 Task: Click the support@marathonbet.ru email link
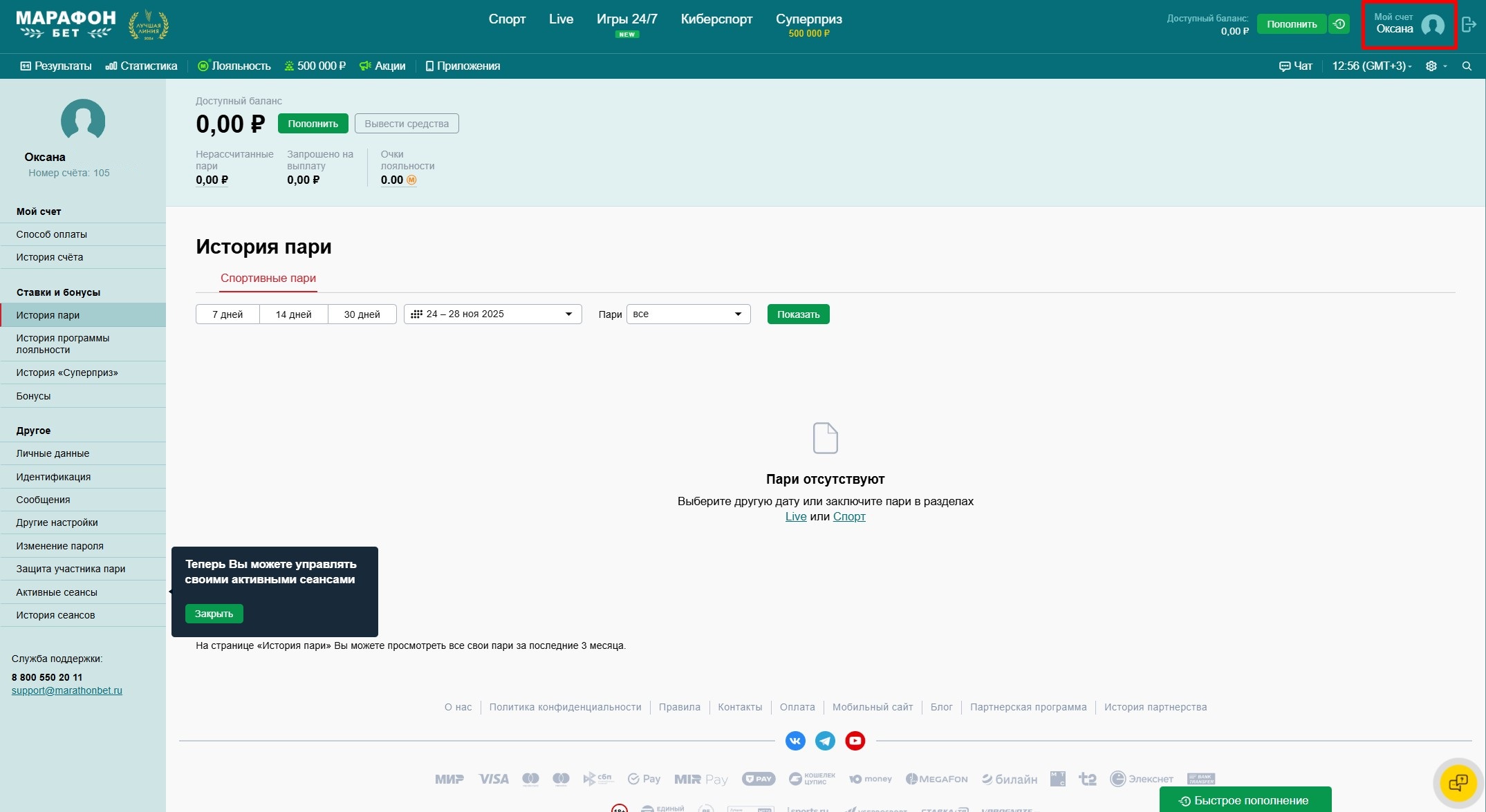click(x=67, y=690)
